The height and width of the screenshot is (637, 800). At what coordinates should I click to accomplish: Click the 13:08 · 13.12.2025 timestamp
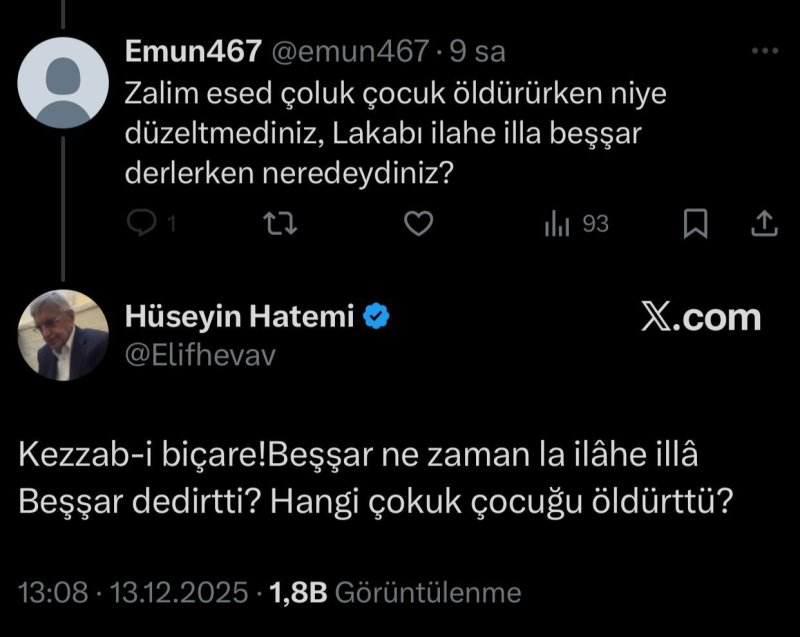click(133, 592)
